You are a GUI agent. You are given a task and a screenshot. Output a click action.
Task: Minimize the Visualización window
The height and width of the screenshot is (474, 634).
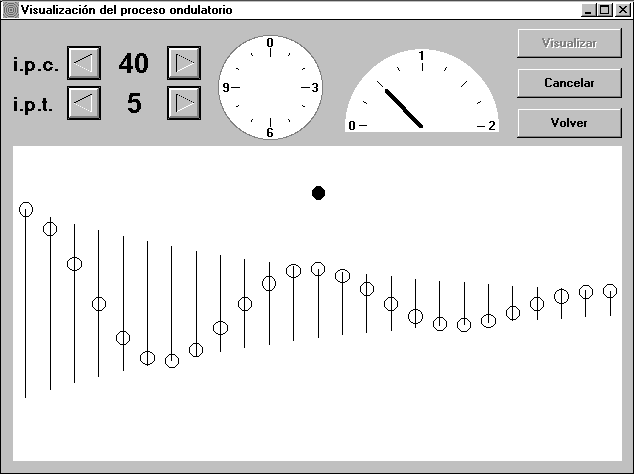point(588,10)
